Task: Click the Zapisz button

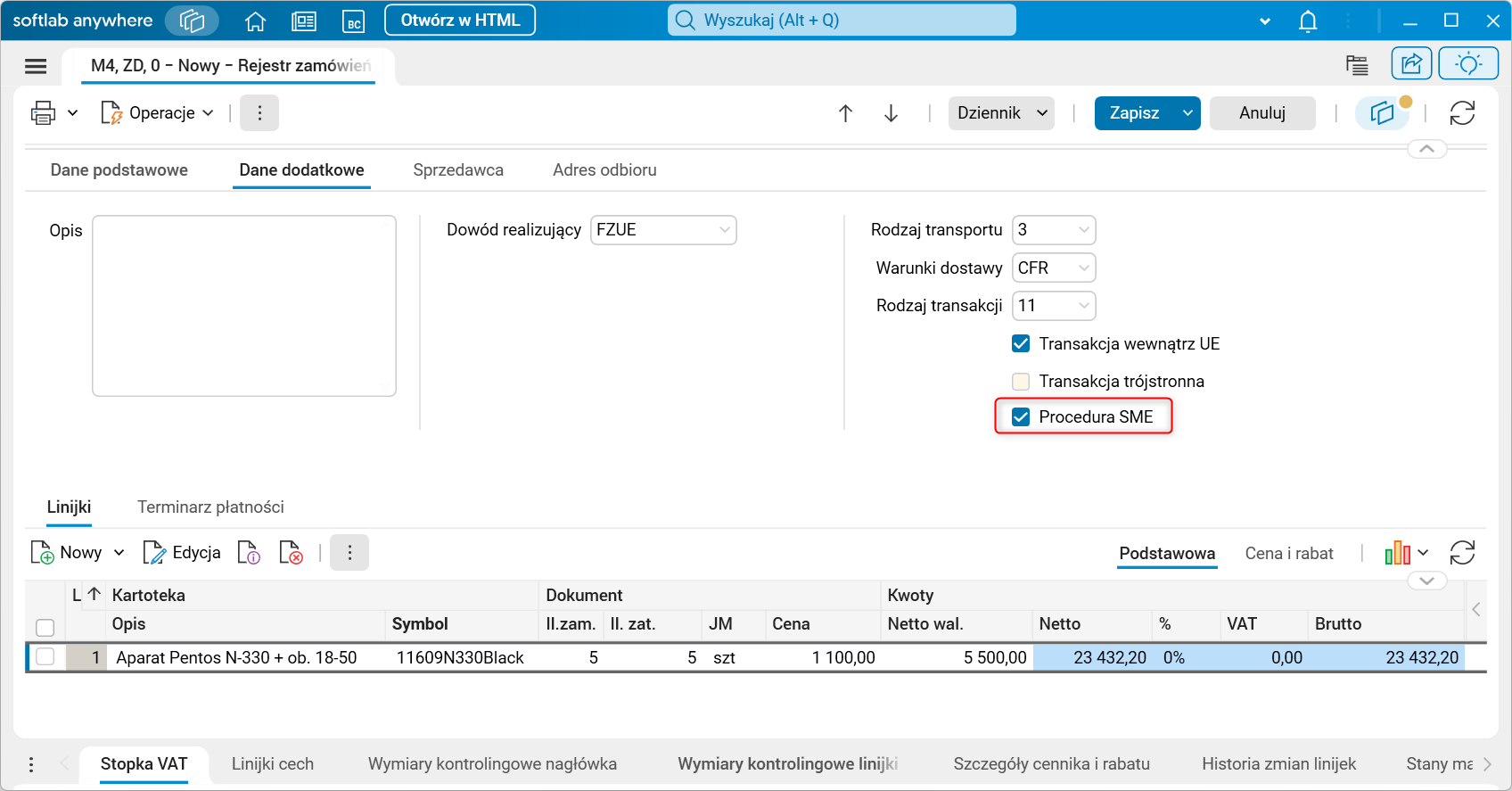Action: click(1135, 113)
